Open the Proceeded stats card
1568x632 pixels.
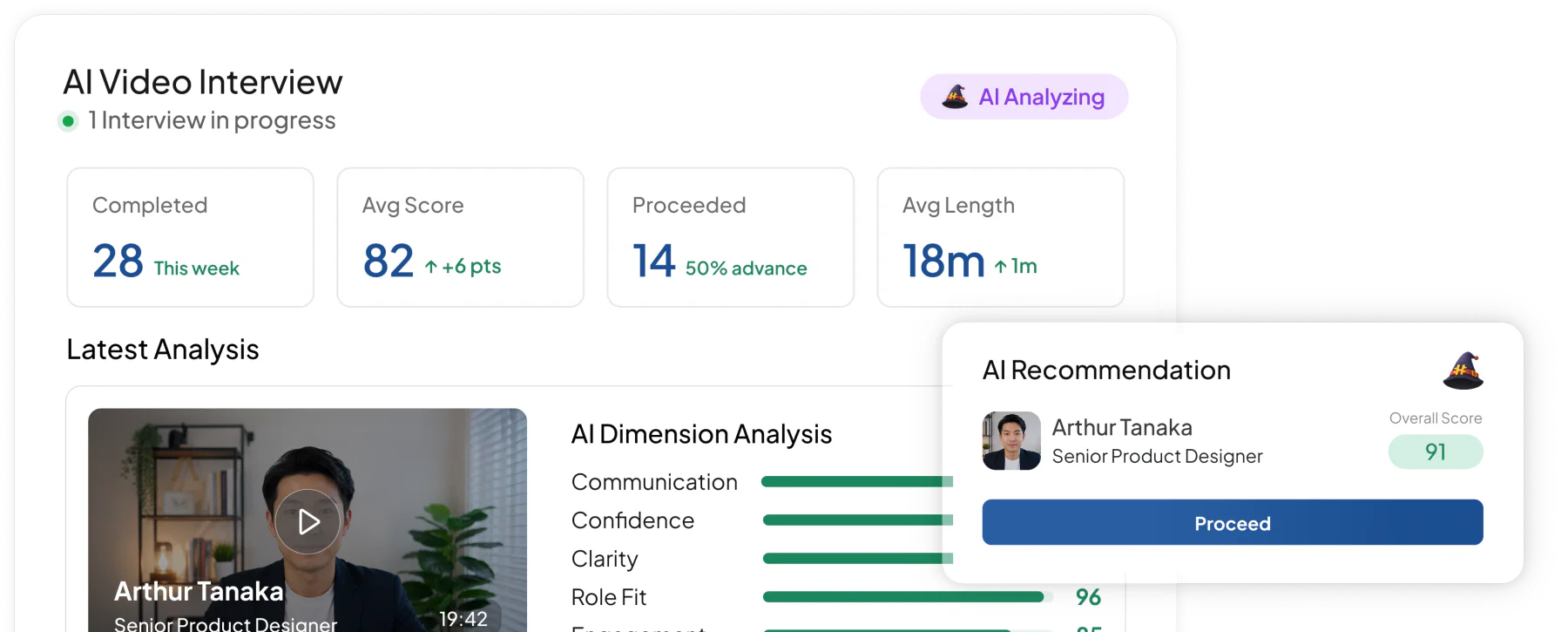[731, 237]
